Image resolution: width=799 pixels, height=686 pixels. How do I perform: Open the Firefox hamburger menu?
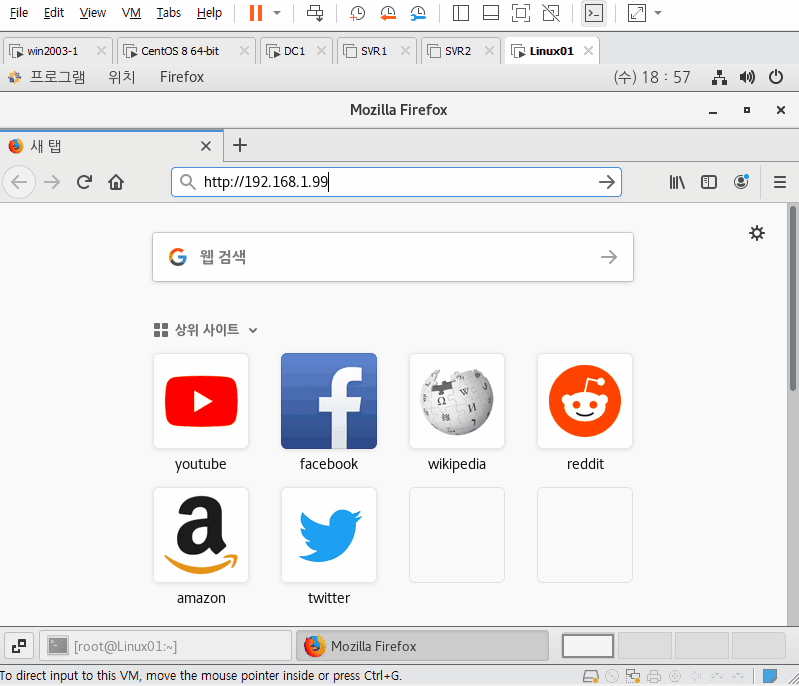pyautogui.click(x=780, y=182)
